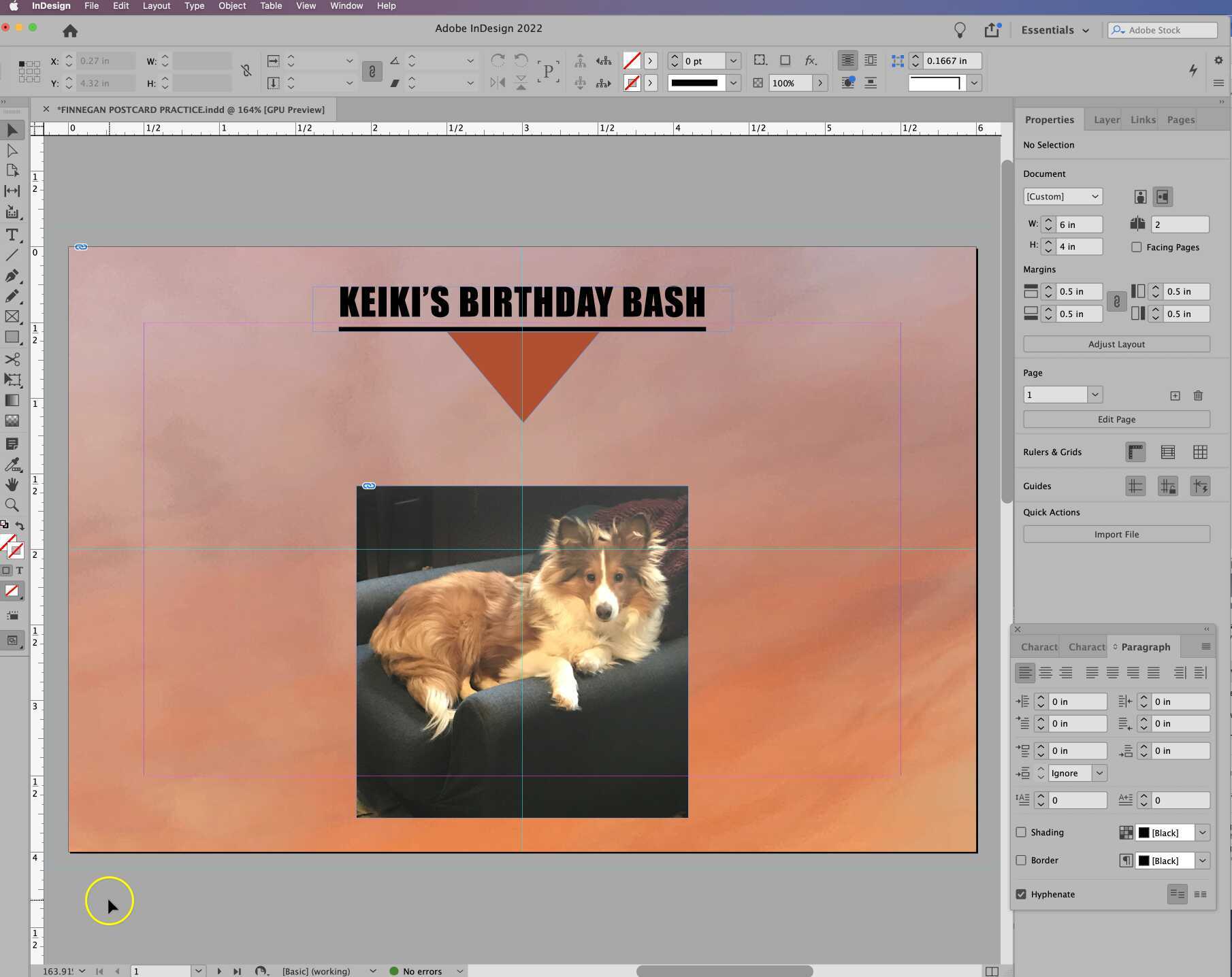Disable the Hyphenate checkbox

(x=1021, y=894)
